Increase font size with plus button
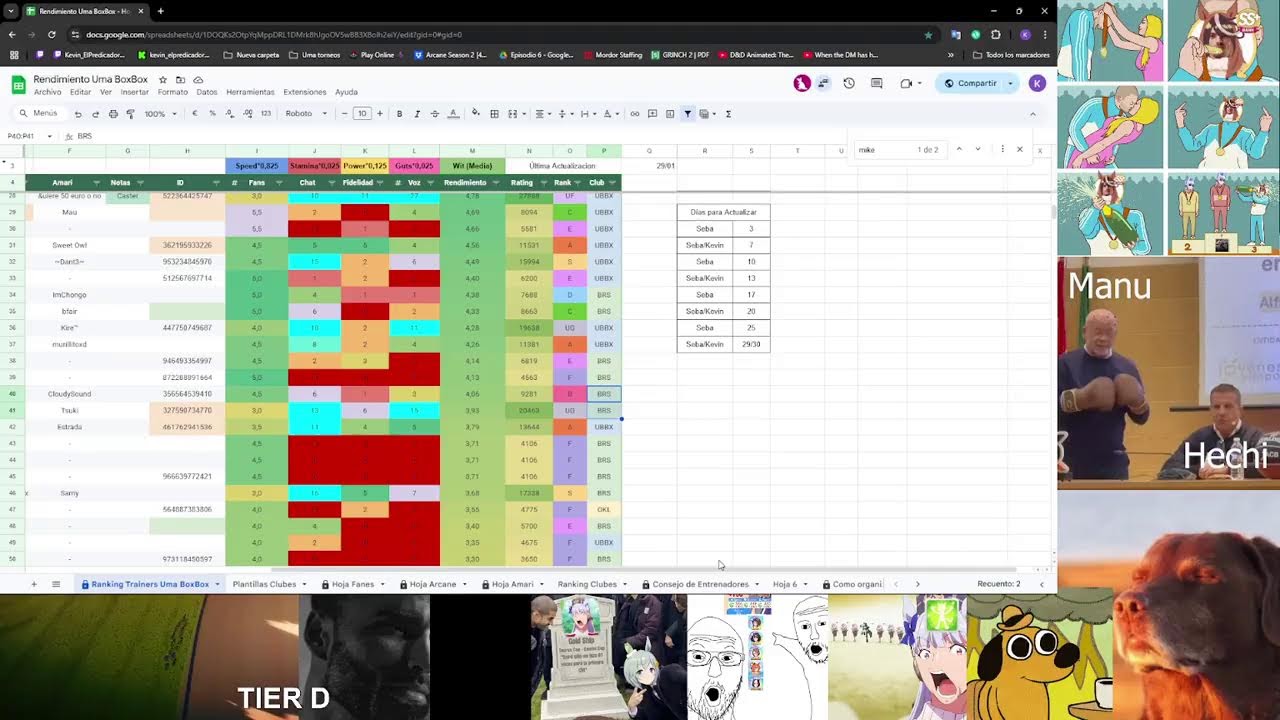This screenshot has width=1280, height=720. click(381, 114)
